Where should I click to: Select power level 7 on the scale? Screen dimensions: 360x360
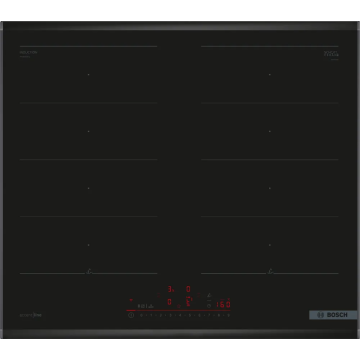click(209, 315)
